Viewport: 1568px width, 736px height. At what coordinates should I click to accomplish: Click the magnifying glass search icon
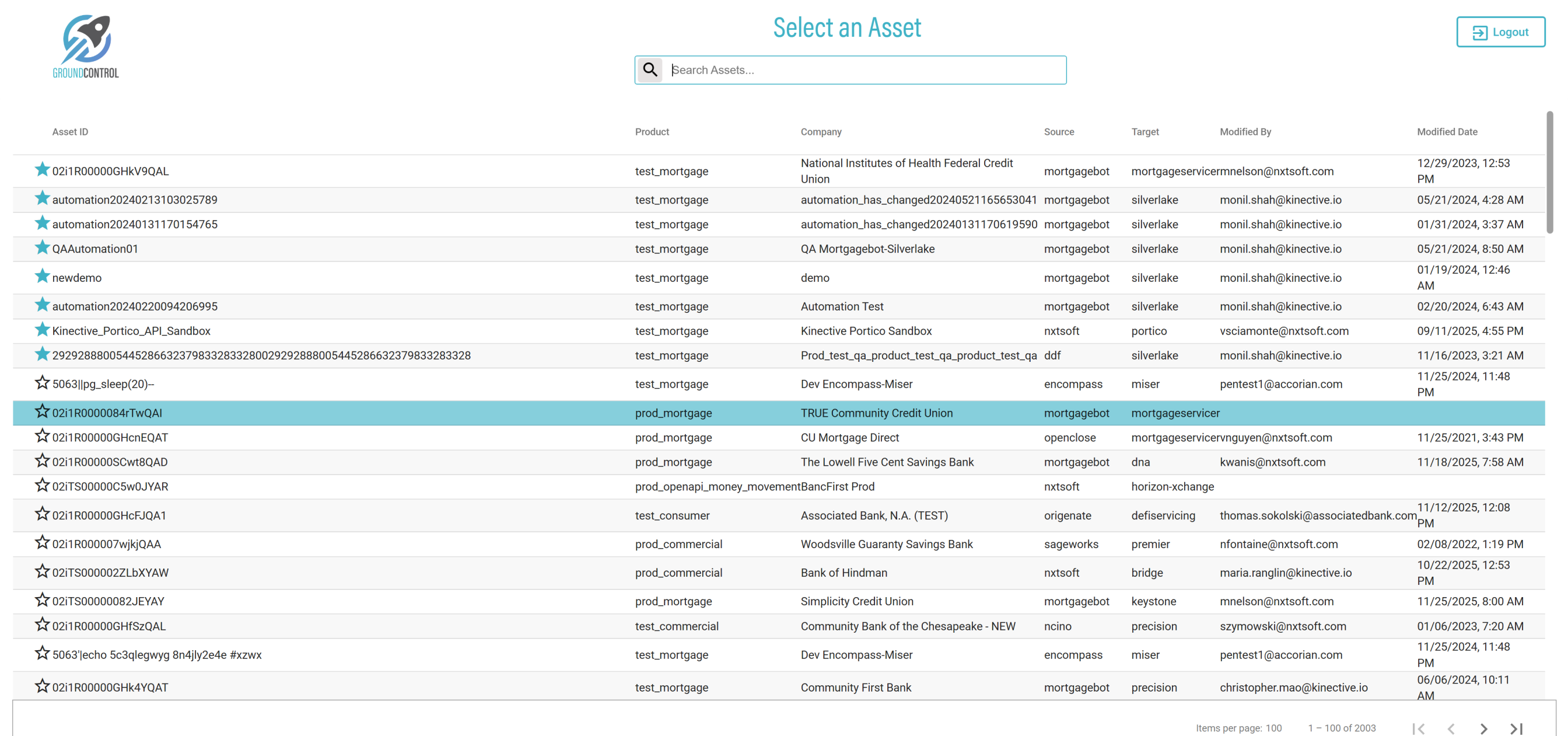649,69
